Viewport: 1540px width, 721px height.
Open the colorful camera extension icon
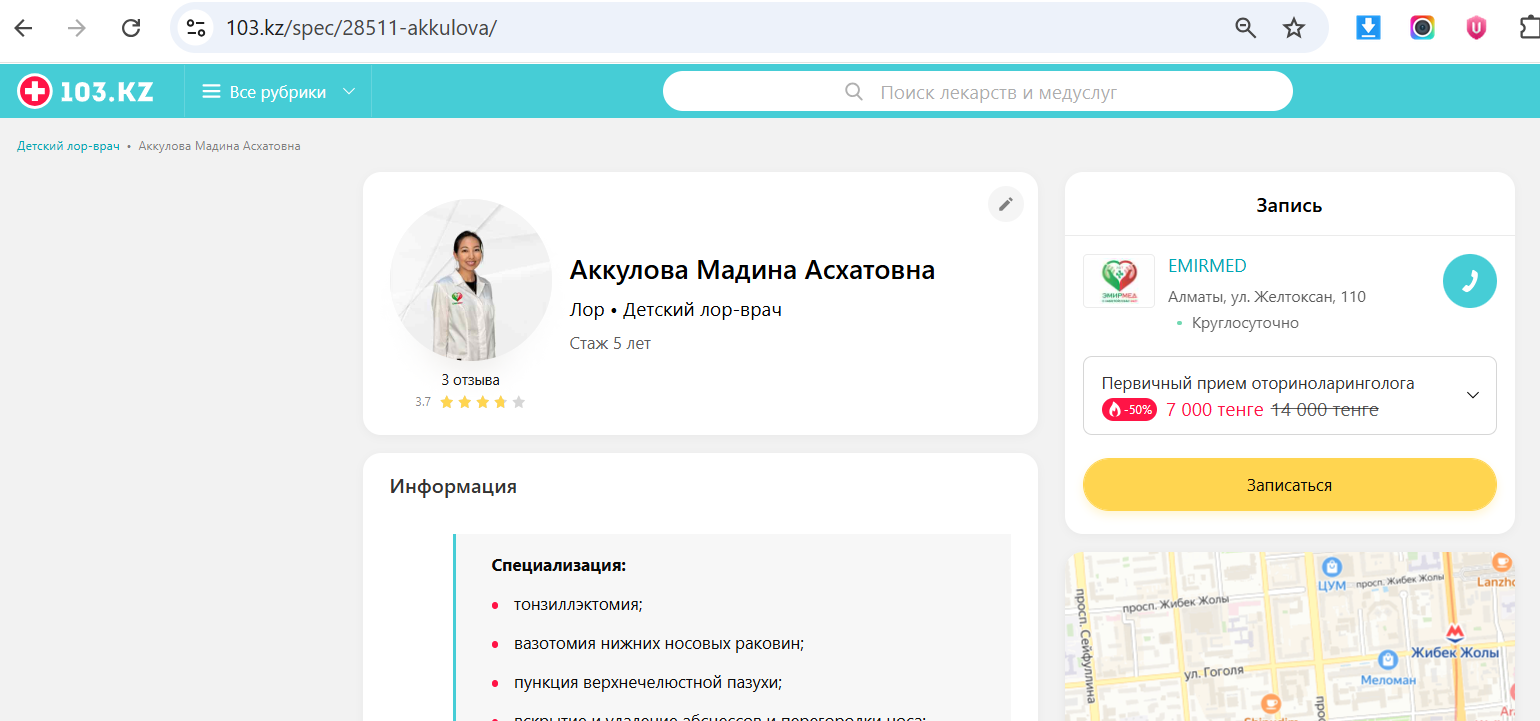tap(1422, 28)
